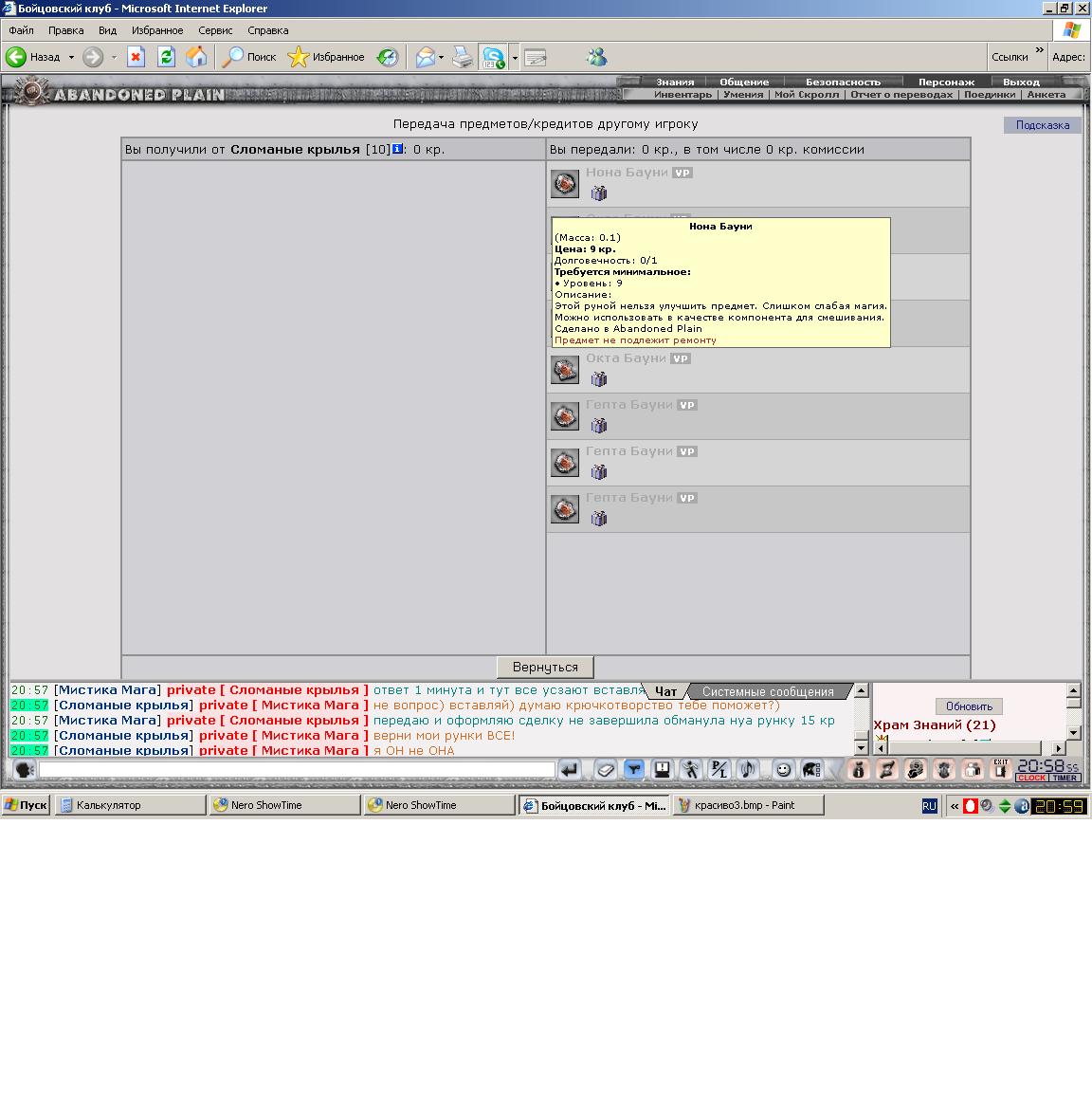Open Favorites (Избранное) star toolbar button
The width and height of the screenshot is (1092, 1100).
pos(326,57)
